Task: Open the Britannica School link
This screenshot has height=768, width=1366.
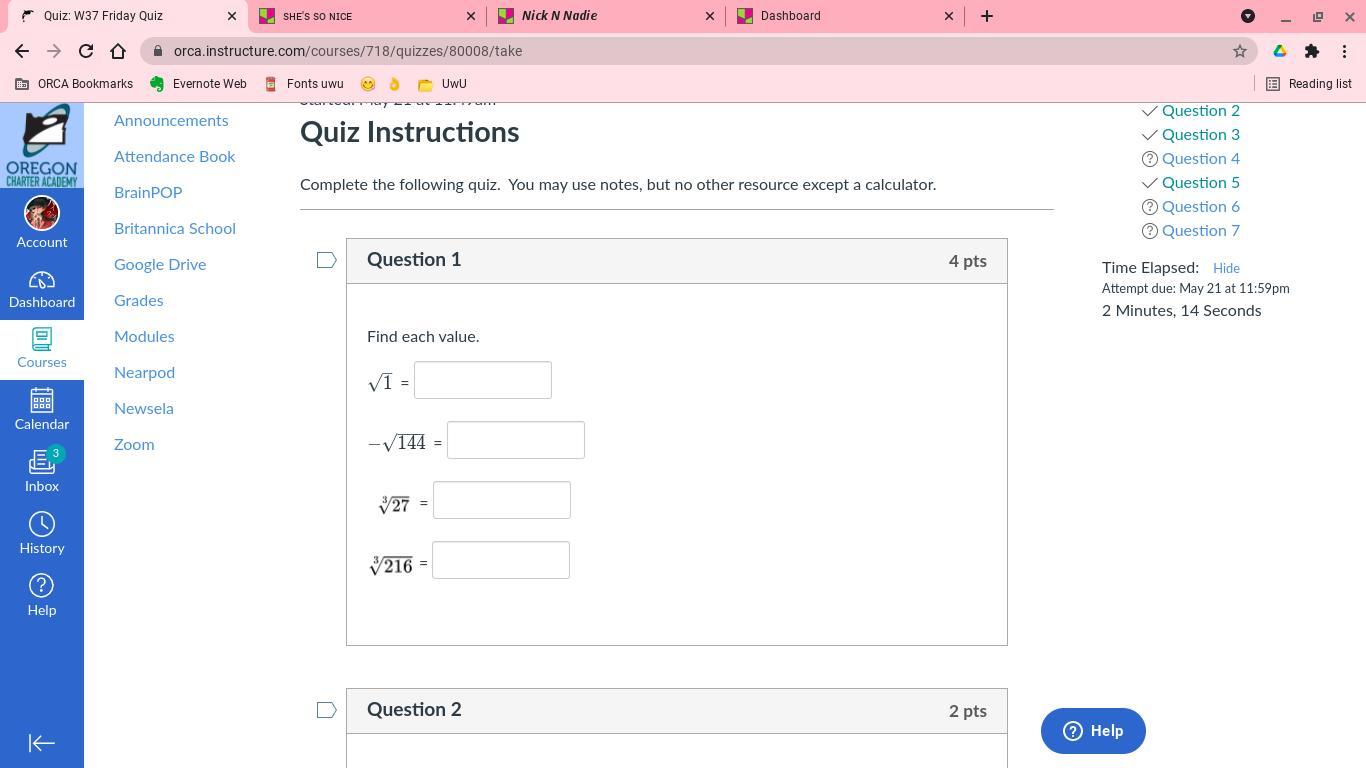Action: (x=175, y=228)
